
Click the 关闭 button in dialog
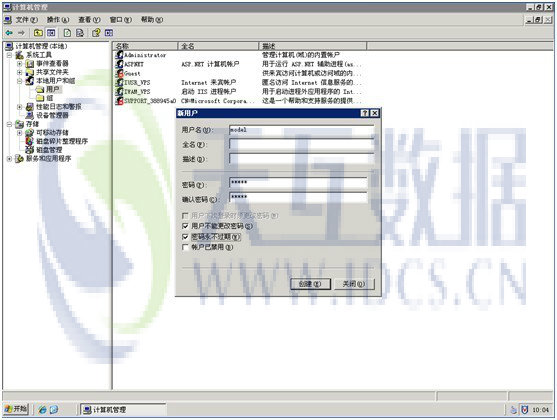tap(354, 284)
